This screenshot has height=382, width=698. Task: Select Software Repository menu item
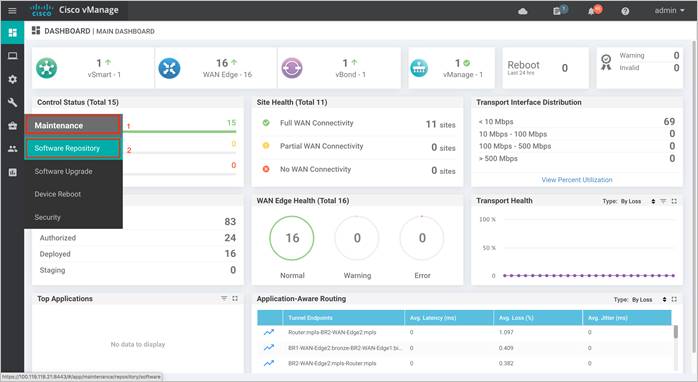(x=73, y=148)
